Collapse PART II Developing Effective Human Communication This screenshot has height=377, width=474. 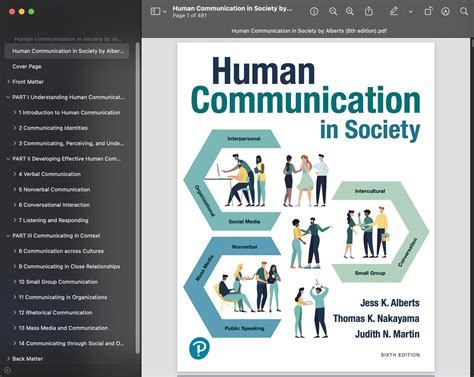point(8,159)
